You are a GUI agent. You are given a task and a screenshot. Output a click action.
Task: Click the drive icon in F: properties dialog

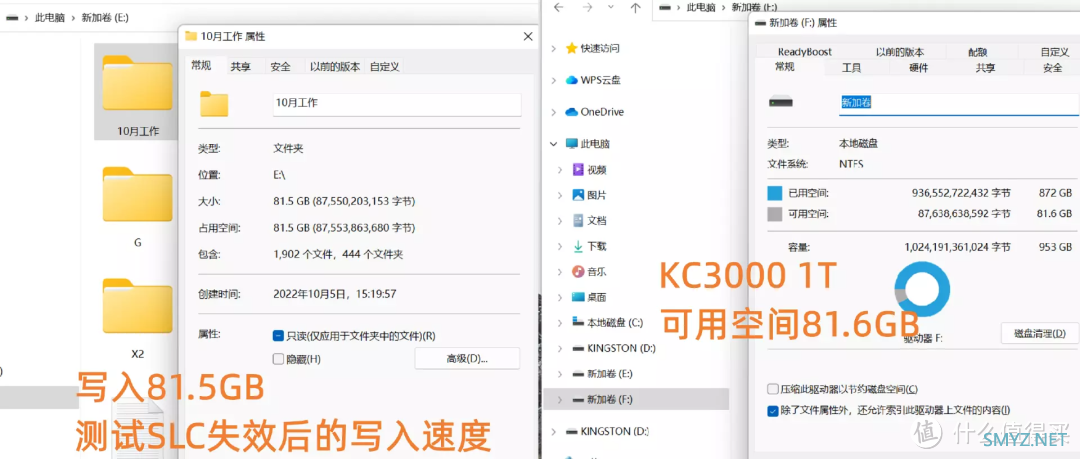click(781, 103)
